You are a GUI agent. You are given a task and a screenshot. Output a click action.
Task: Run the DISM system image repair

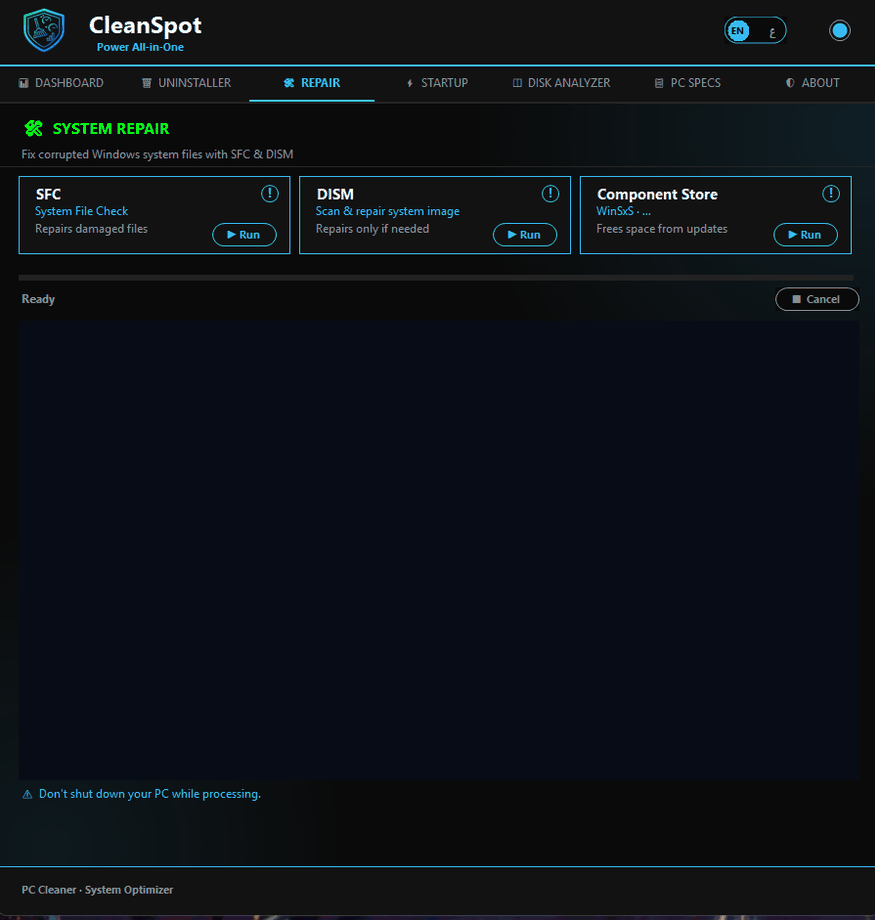click(525, 235)
